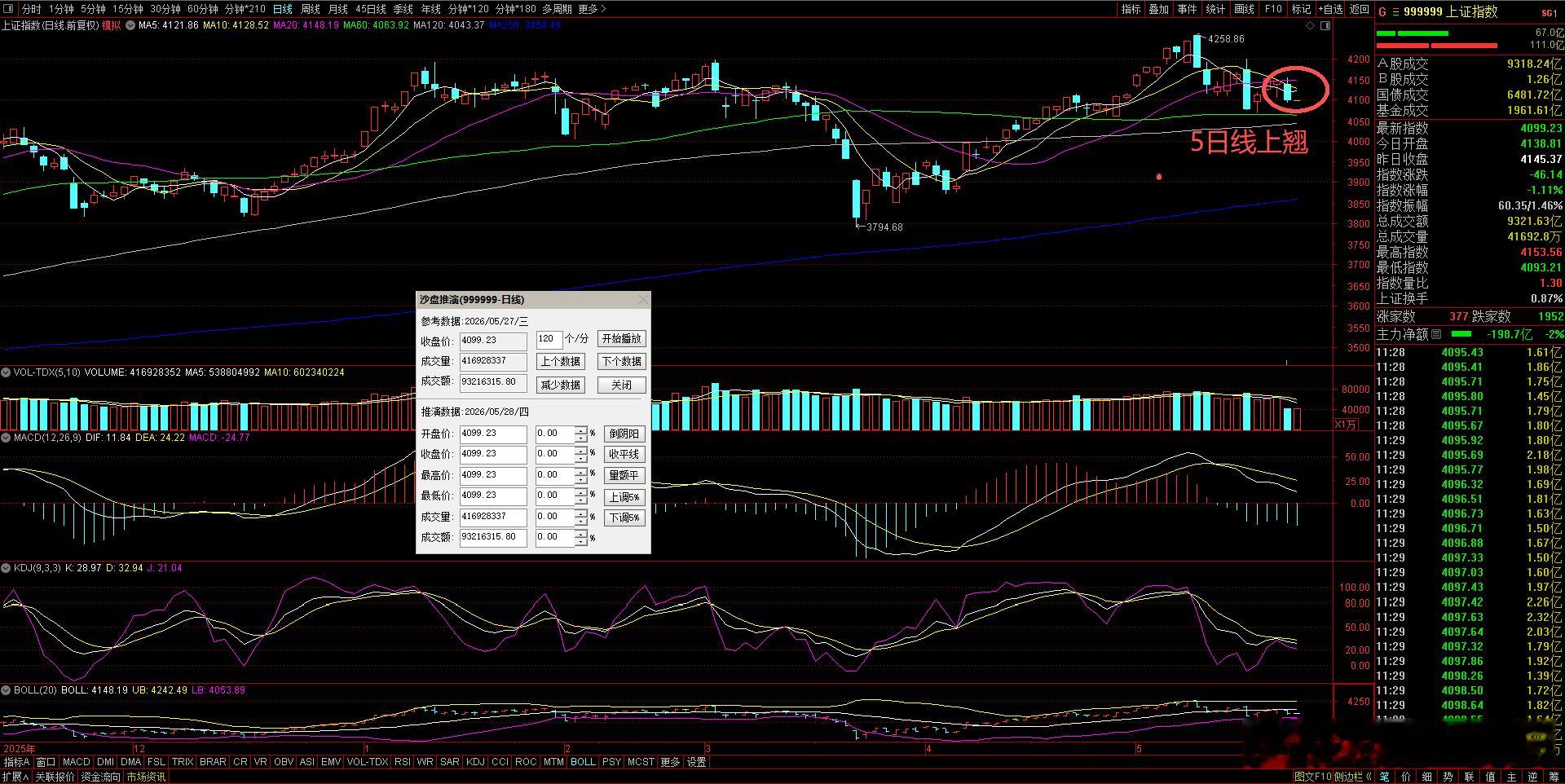Click the small list icon next to 主力净额
Screen dimensions: 1565x784
[x=1436, y=334]
